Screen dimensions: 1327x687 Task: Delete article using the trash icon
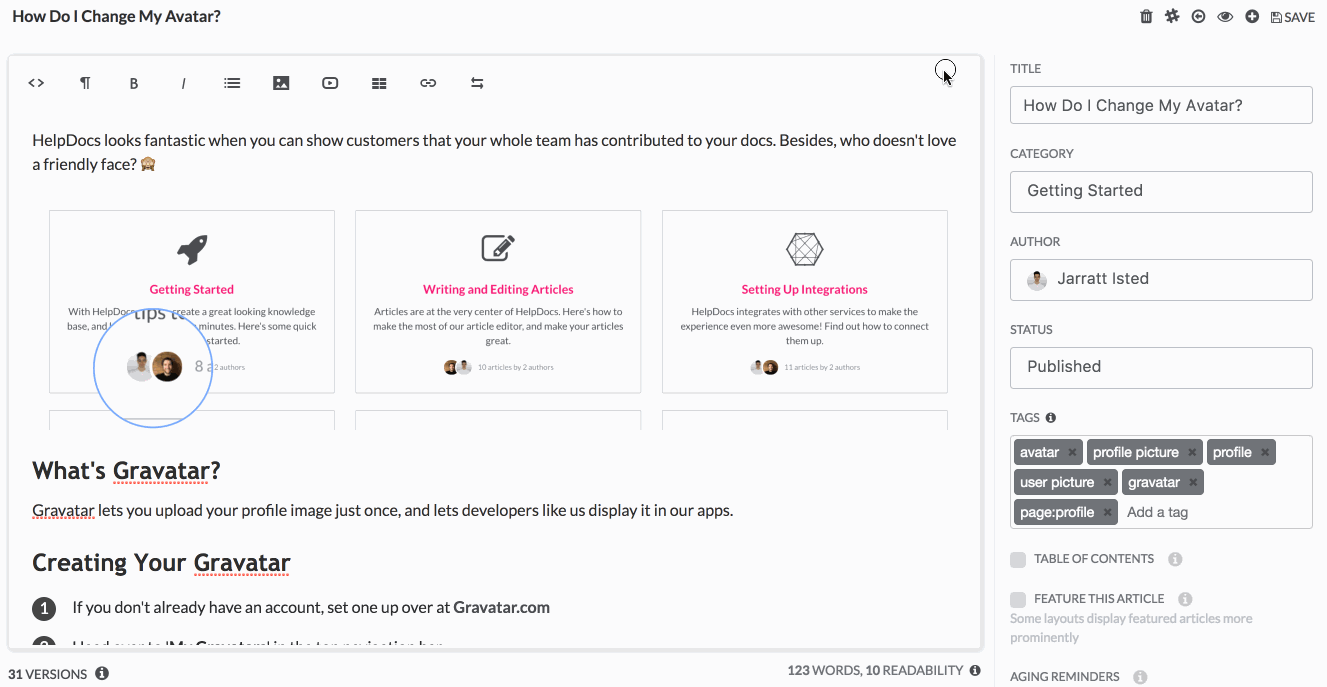(1146, 17)
